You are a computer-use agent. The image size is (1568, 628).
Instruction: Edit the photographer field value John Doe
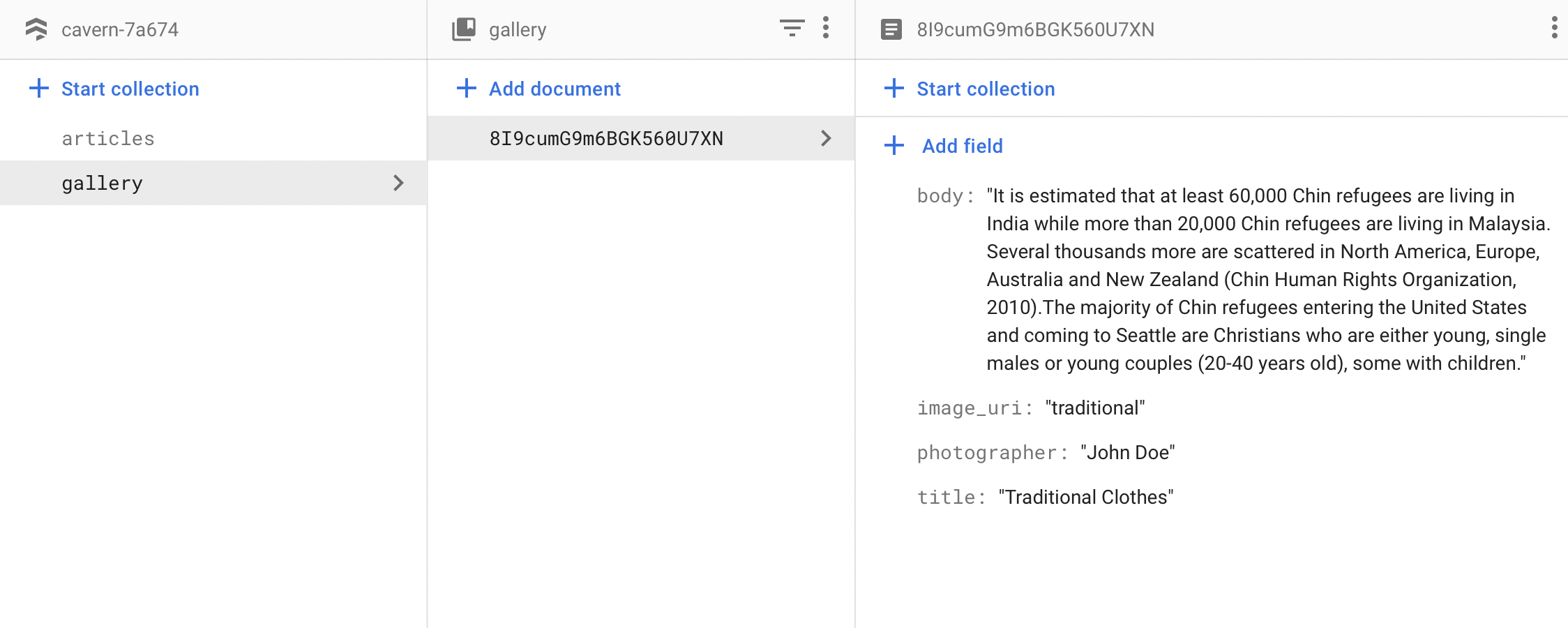point(1128,452)
